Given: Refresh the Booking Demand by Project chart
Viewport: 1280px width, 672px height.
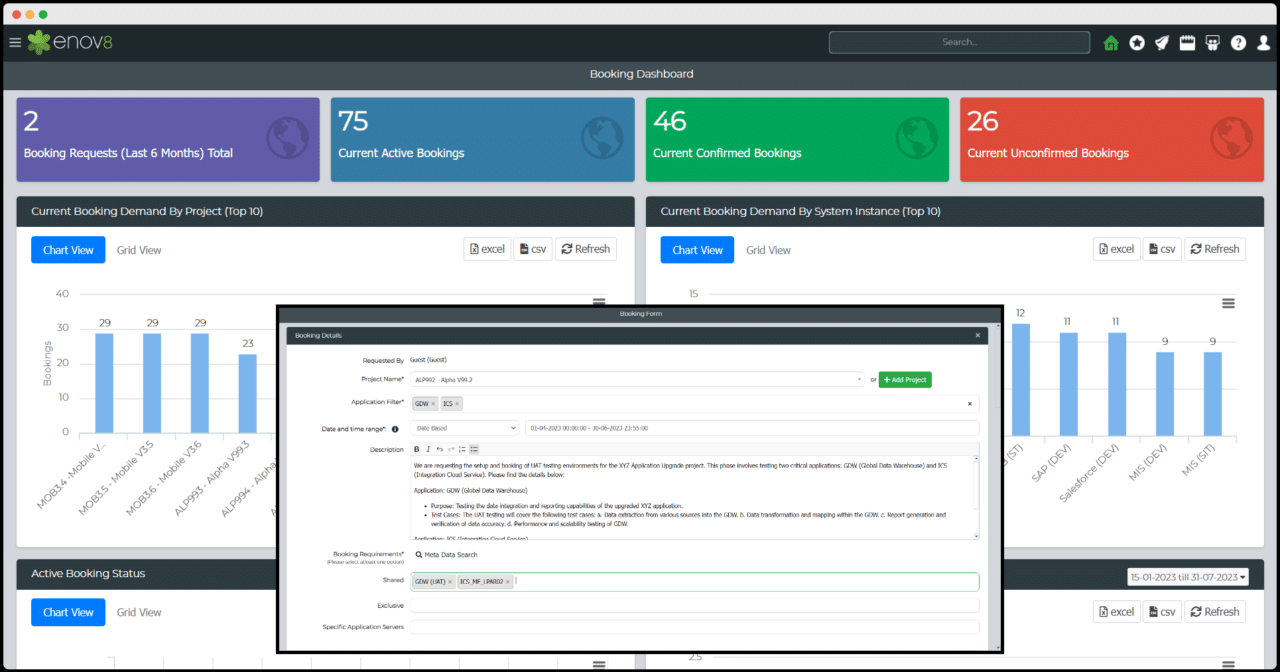Looking at the screenshot, I should click(586, 248).
